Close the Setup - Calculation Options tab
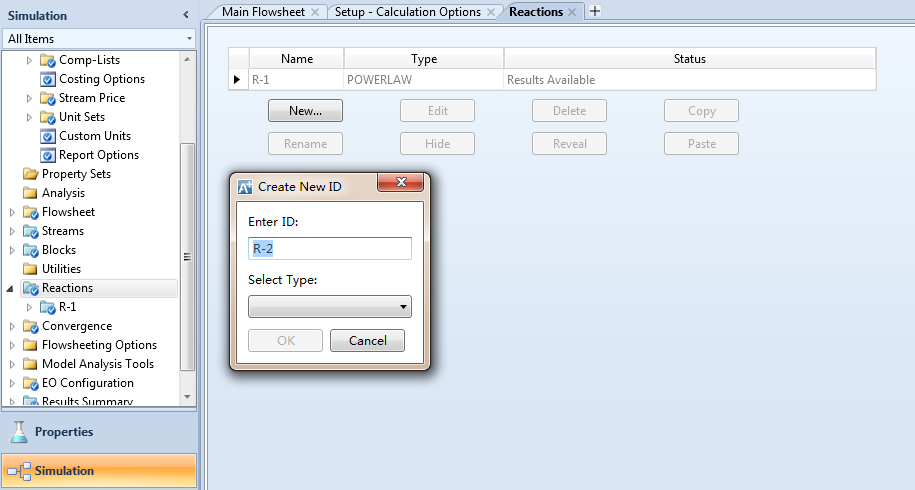Viewport: 915px width, 490px height. coord(491,12)
